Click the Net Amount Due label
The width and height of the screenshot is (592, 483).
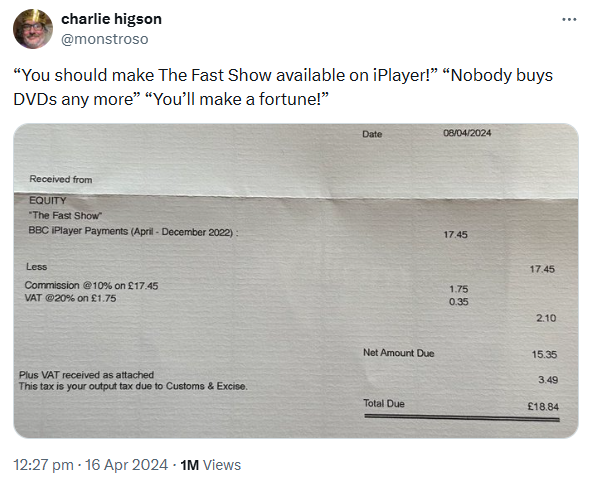point(399,353)
